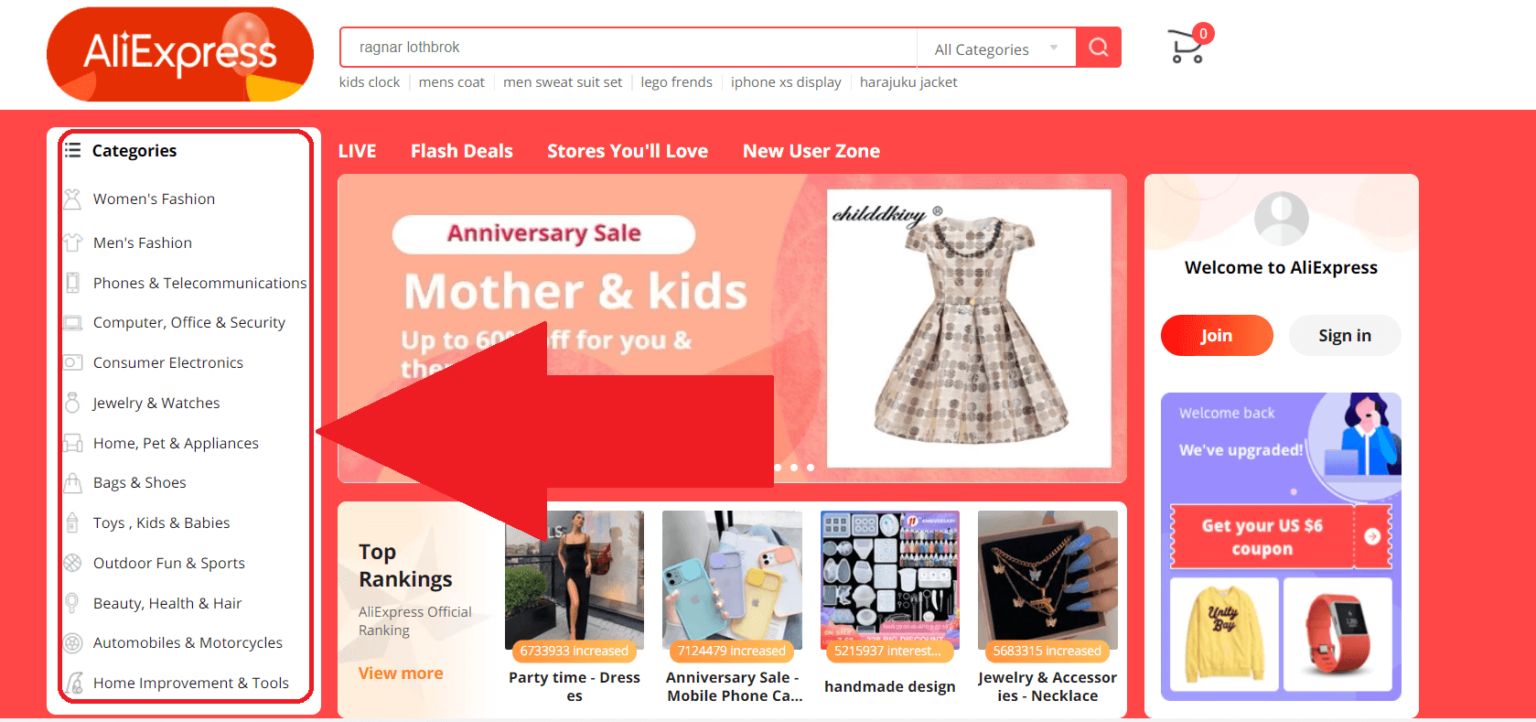The width and height of the screenshot is (1536, 722).
Task: Click the search field containing ragnar lothbrok
Action: [x=628, y=47]
